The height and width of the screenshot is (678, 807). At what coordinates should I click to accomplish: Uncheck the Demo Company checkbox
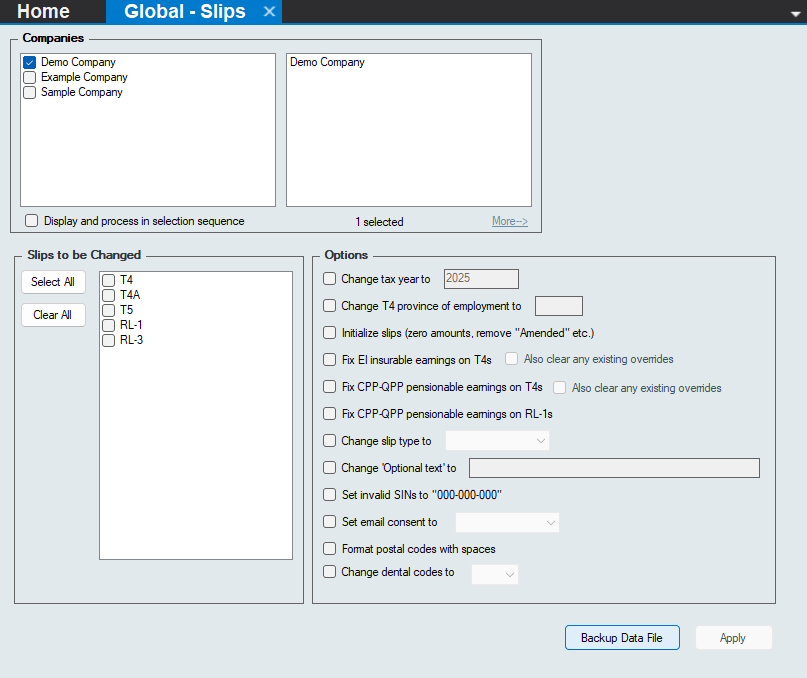click(x=30, y=62)
